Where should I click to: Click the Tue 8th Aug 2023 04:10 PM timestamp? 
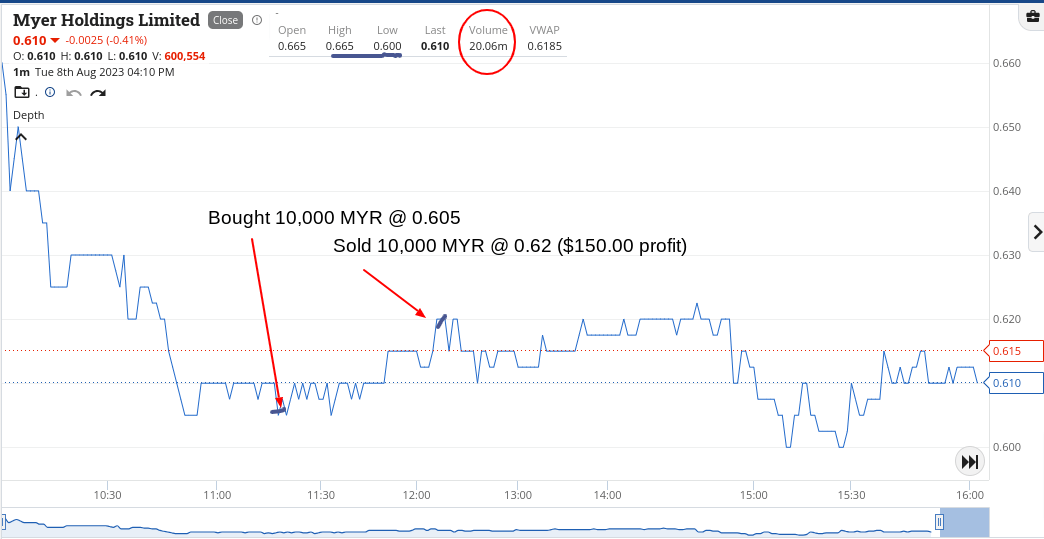pyautogui.click(x=105, y=72)
